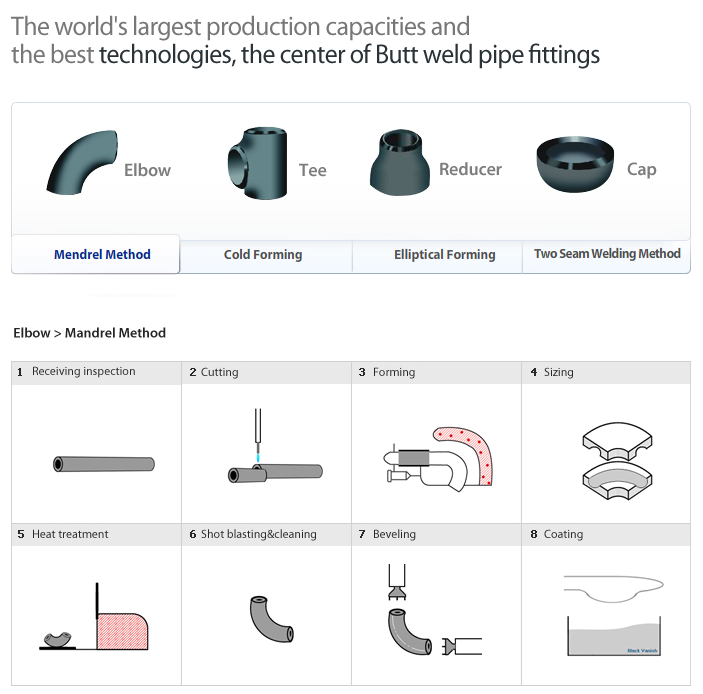The height and width of the screenshot is (694, 703).
Task: Click the Elbow pipe fitting icon
Action: click(x=82, y=161)
